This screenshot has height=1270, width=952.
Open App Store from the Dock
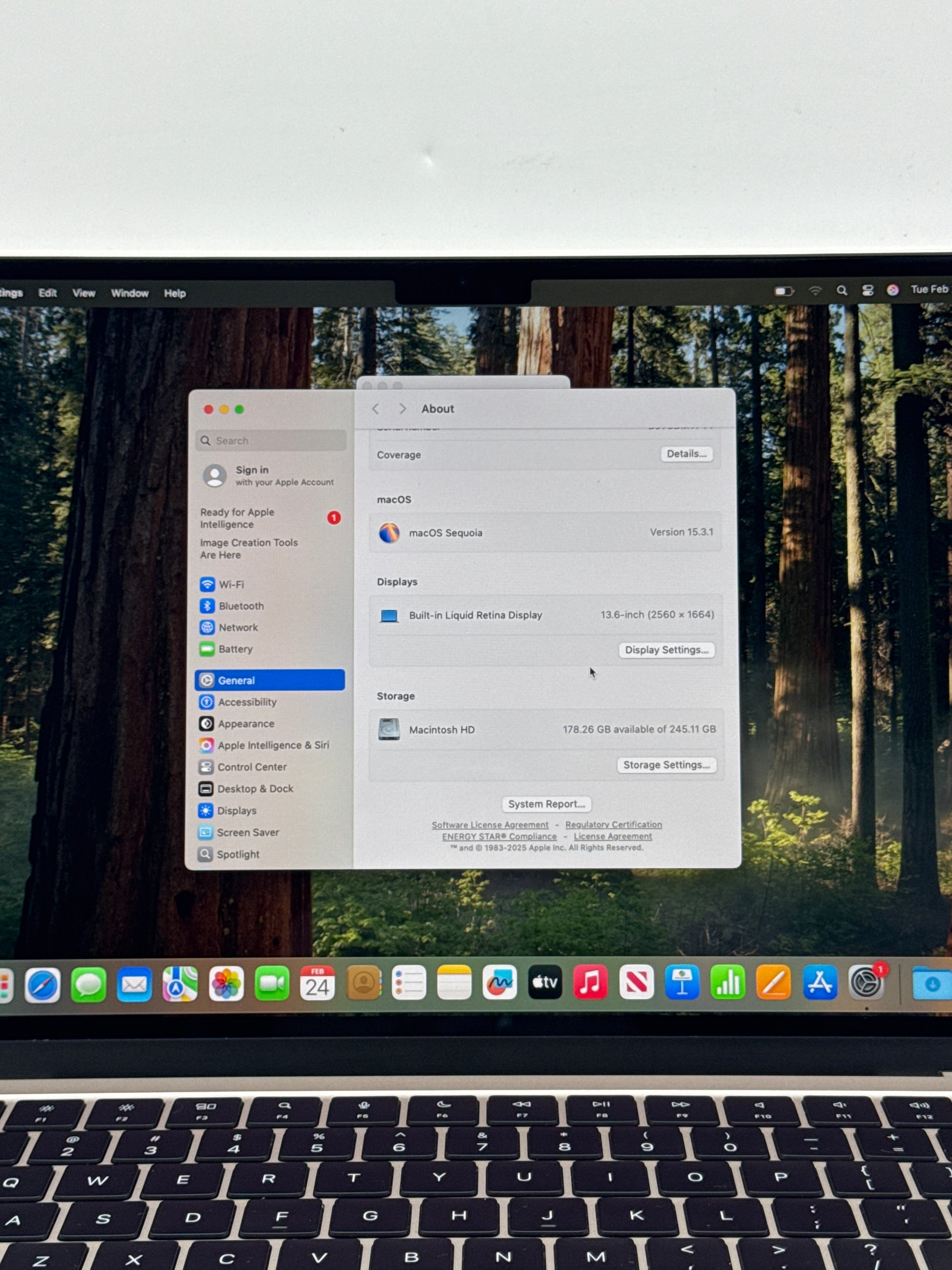coord(819,983)
